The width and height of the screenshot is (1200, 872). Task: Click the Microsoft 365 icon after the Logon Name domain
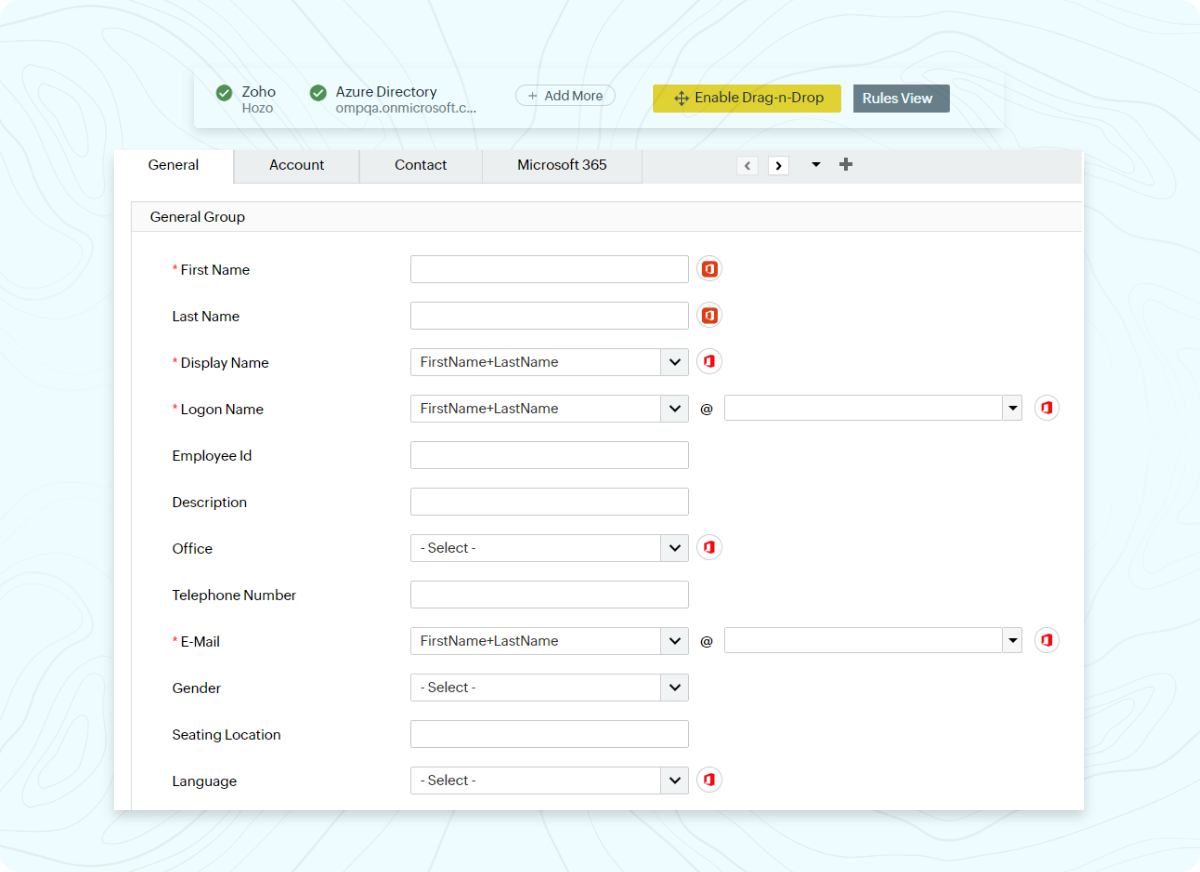tap(1047, 408)
